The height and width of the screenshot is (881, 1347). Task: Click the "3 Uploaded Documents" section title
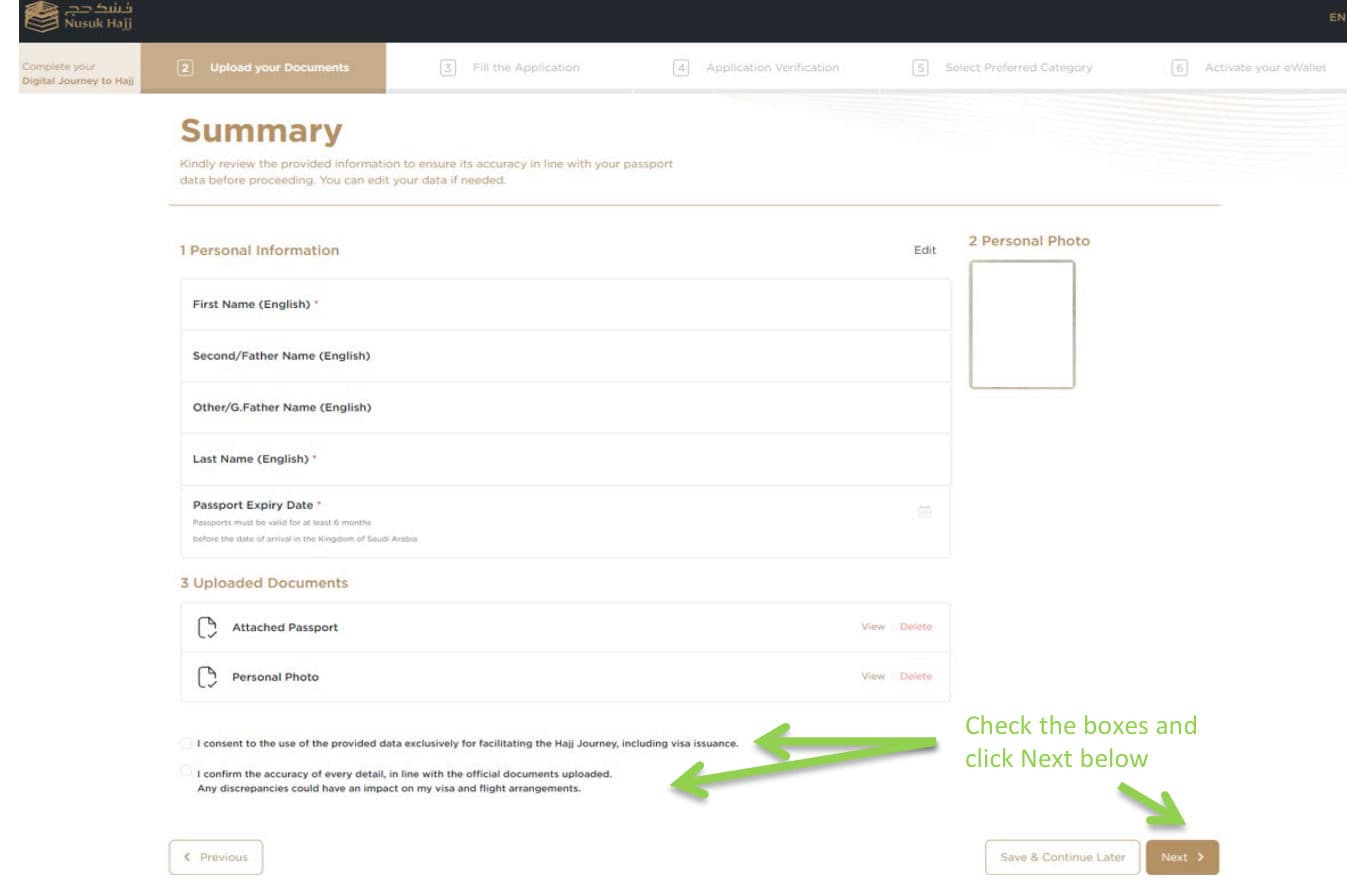pyautogui.click(x=264, y=583)
